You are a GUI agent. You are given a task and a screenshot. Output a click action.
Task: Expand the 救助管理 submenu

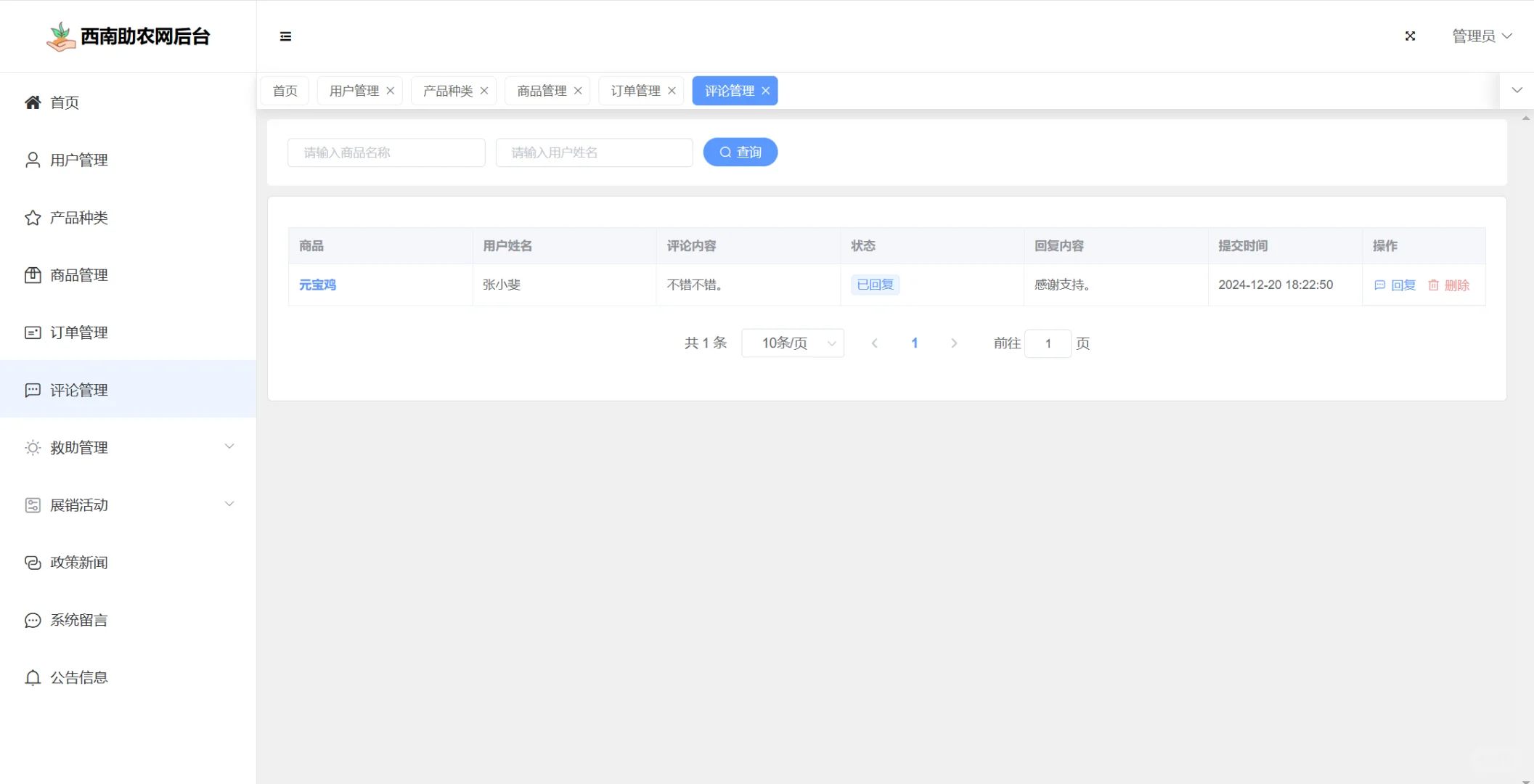point(229,446)
